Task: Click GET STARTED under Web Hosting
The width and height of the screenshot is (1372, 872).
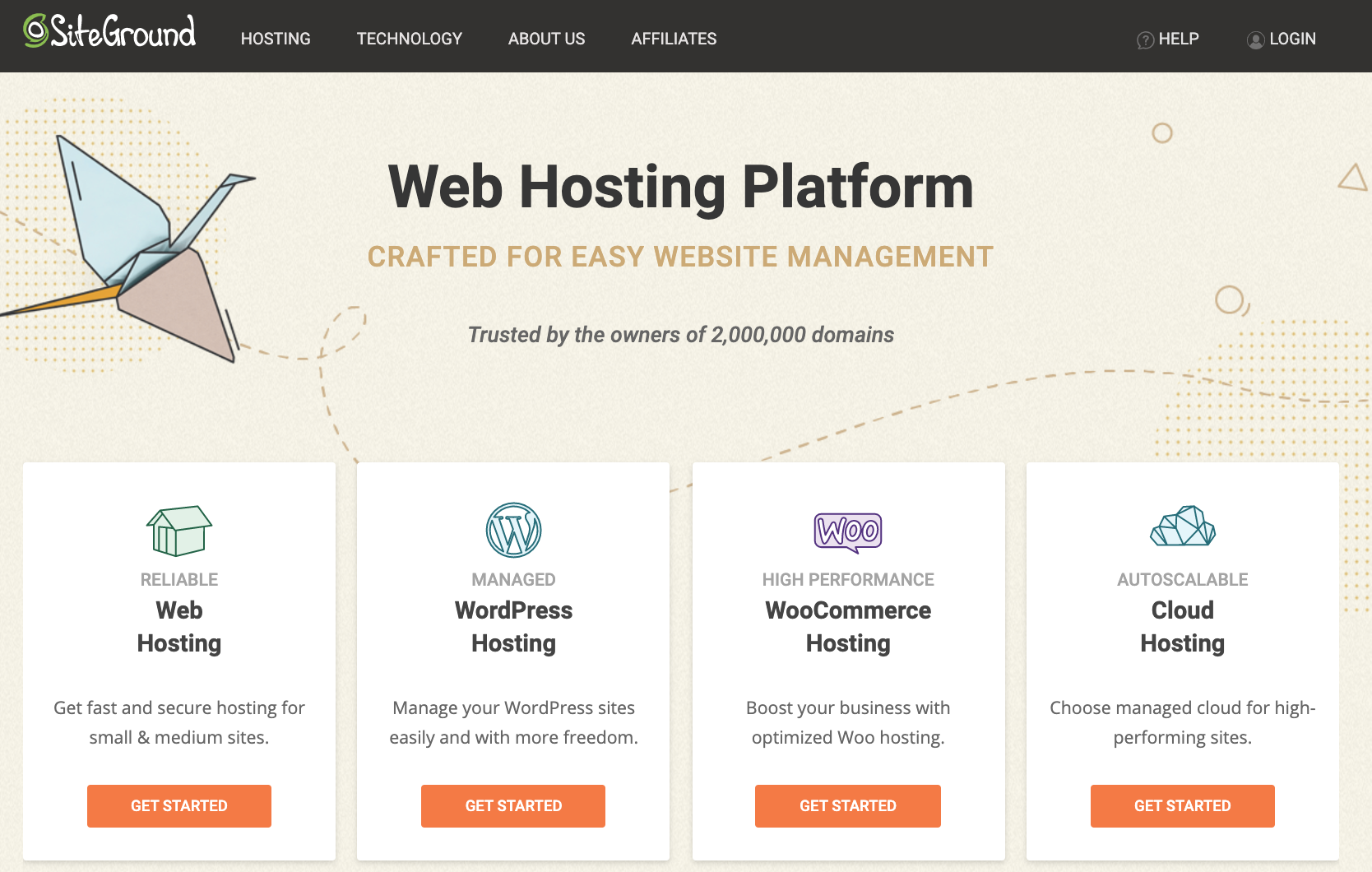Action: (x=178, y=805)
